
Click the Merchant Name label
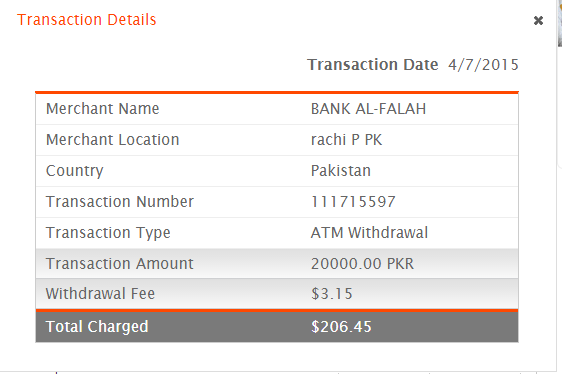(103, 109)
